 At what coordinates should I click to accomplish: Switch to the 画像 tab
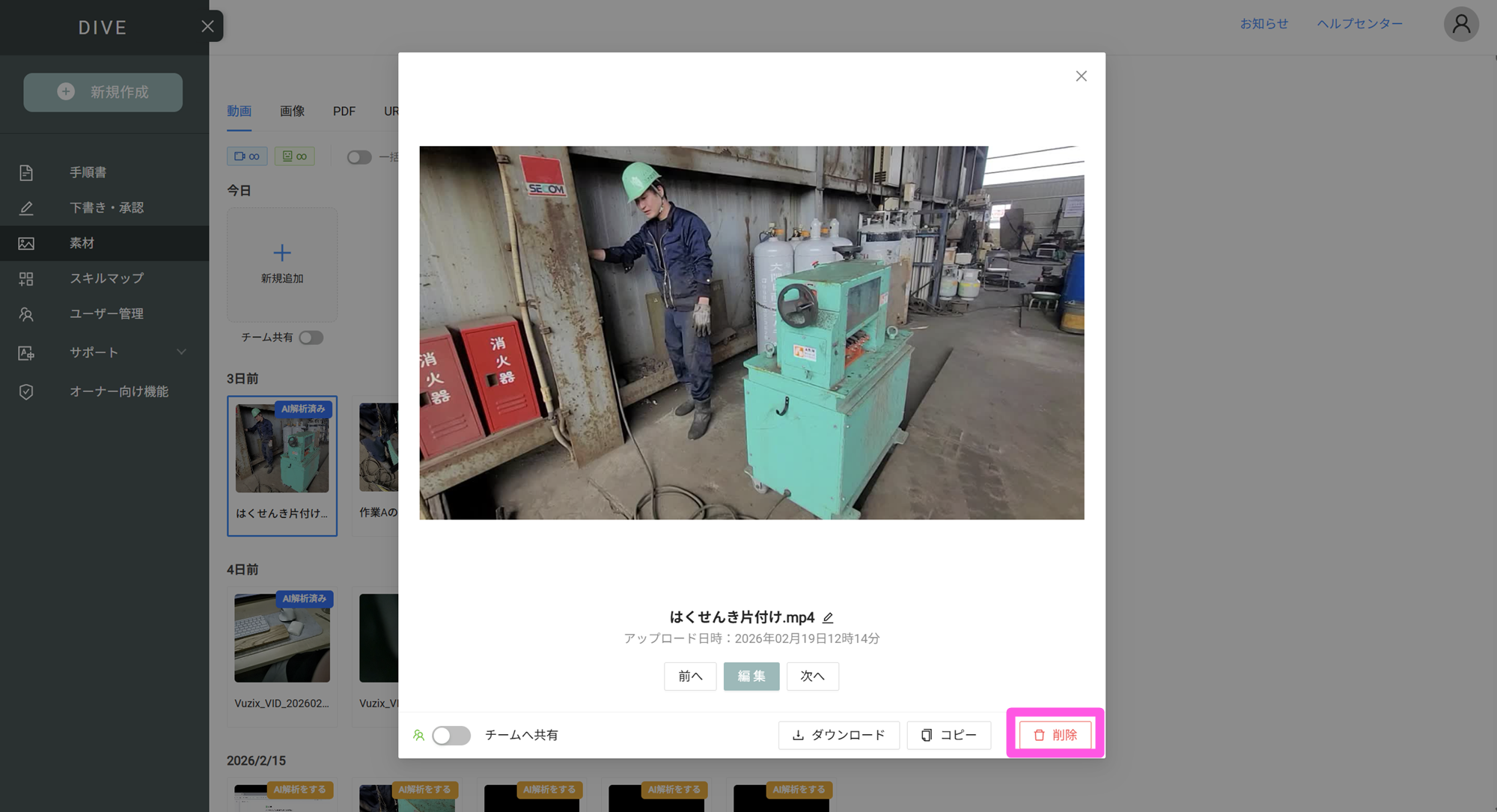click(292, 112)
